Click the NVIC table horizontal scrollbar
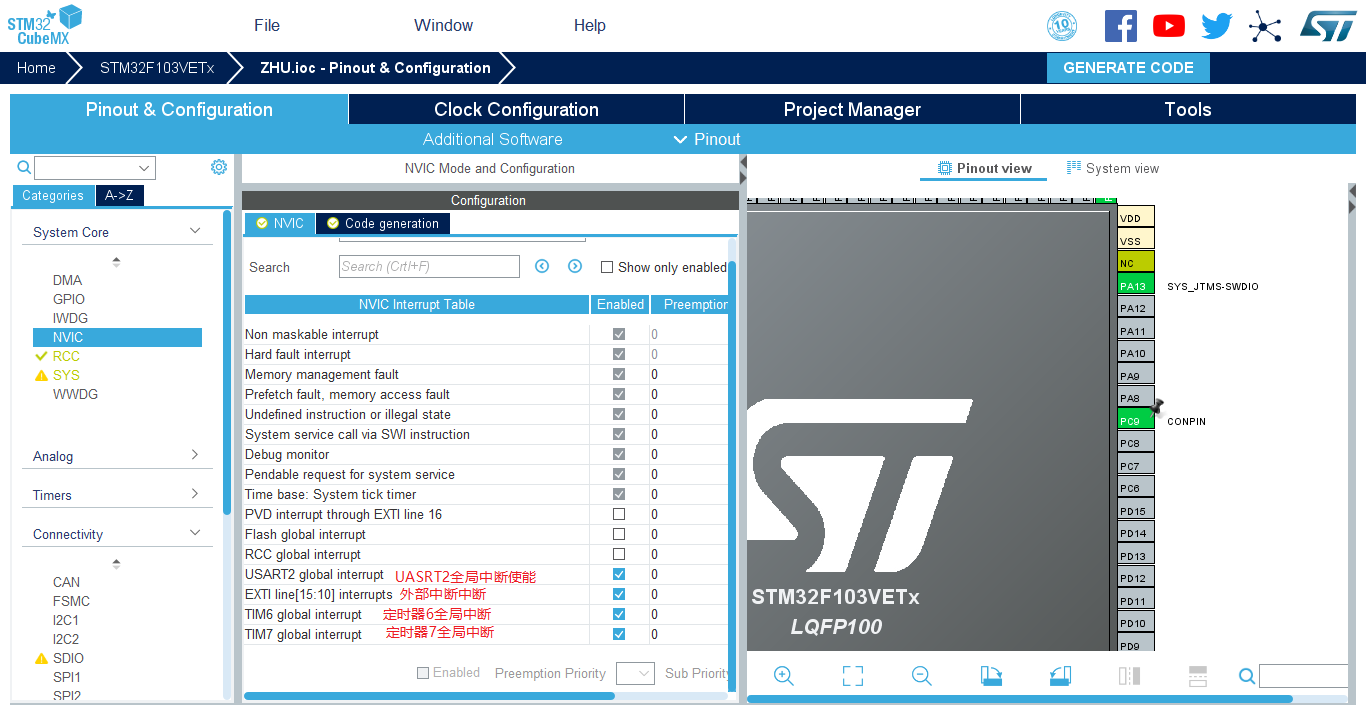Screen dimensions: 1366x715 (x=429, y=695)
